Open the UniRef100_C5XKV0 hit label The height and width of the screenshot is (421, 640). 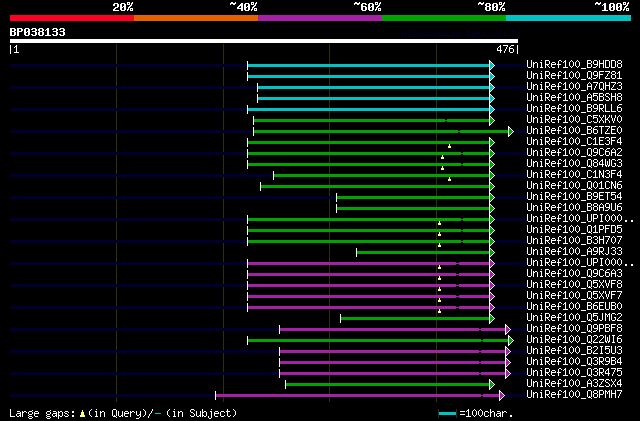(x=574, y=119)
